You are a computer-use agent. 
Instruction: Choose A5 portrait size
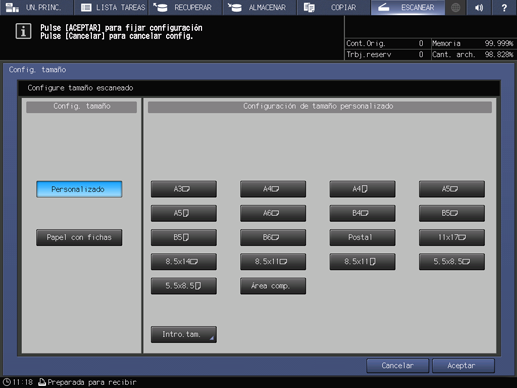point(184,213)
